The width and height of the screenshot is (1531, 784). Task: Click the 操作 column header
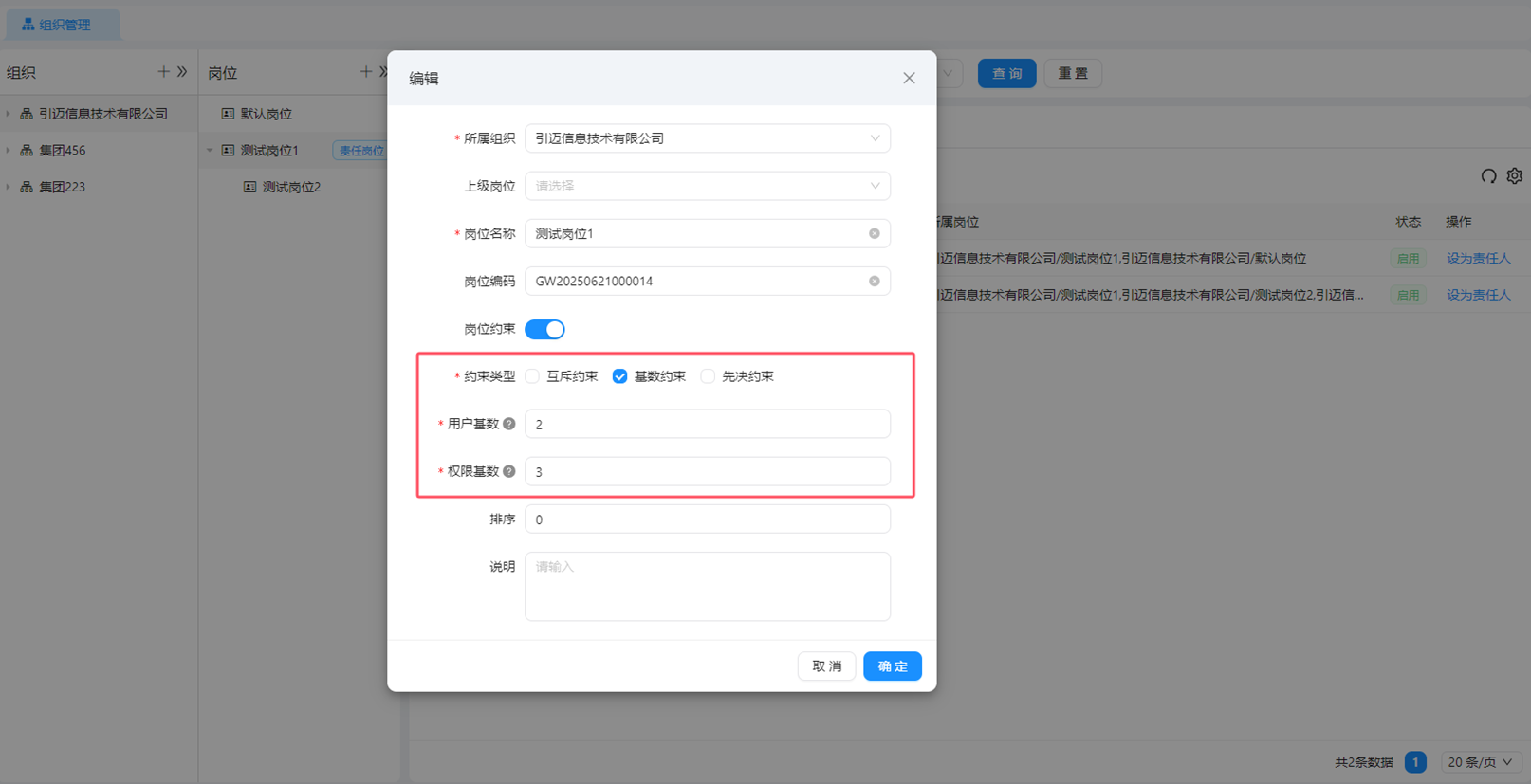pyautogui.click(x=1459, y=222)
